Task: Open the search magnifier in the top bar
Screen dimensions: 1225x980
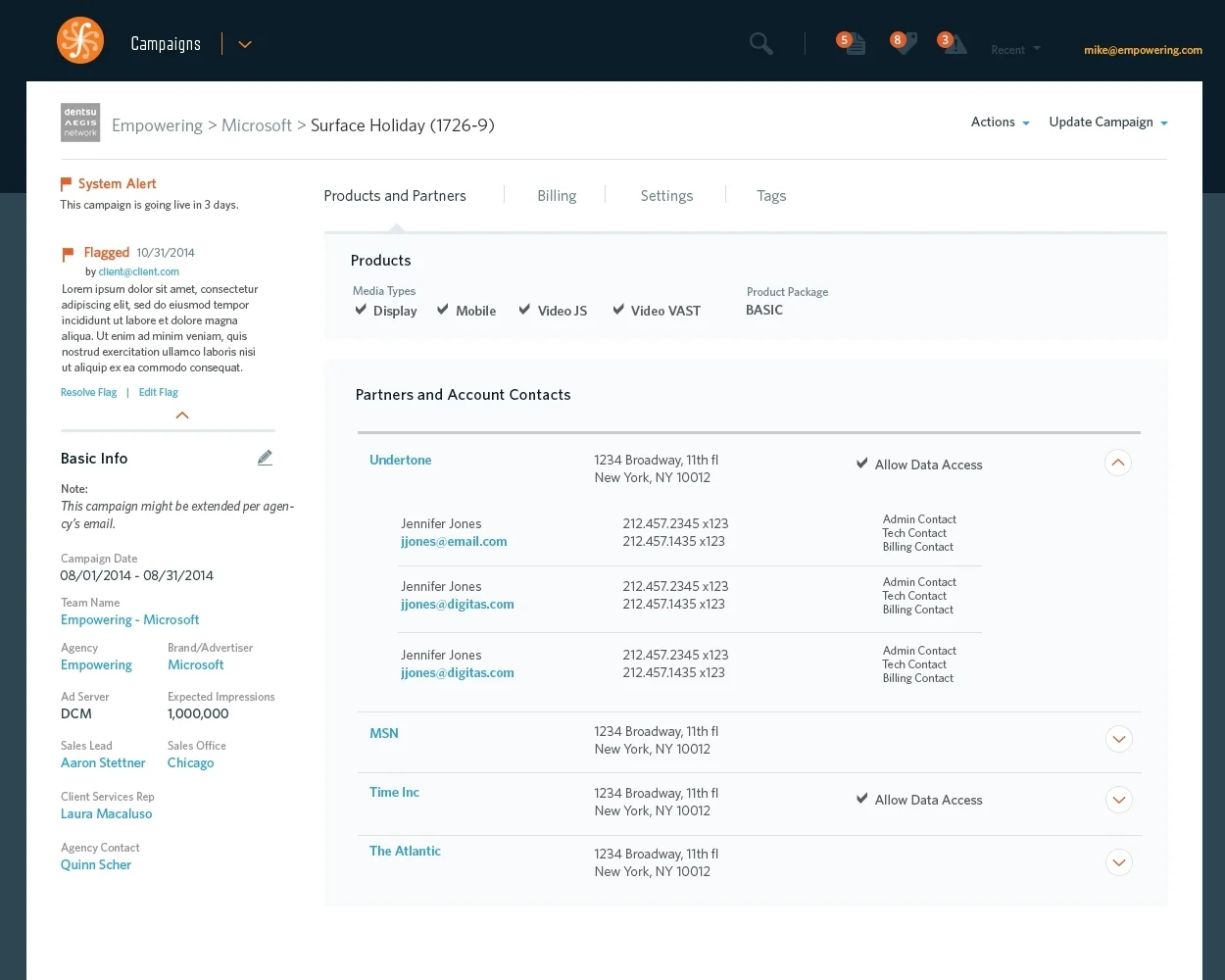Action: click(760, 43)
